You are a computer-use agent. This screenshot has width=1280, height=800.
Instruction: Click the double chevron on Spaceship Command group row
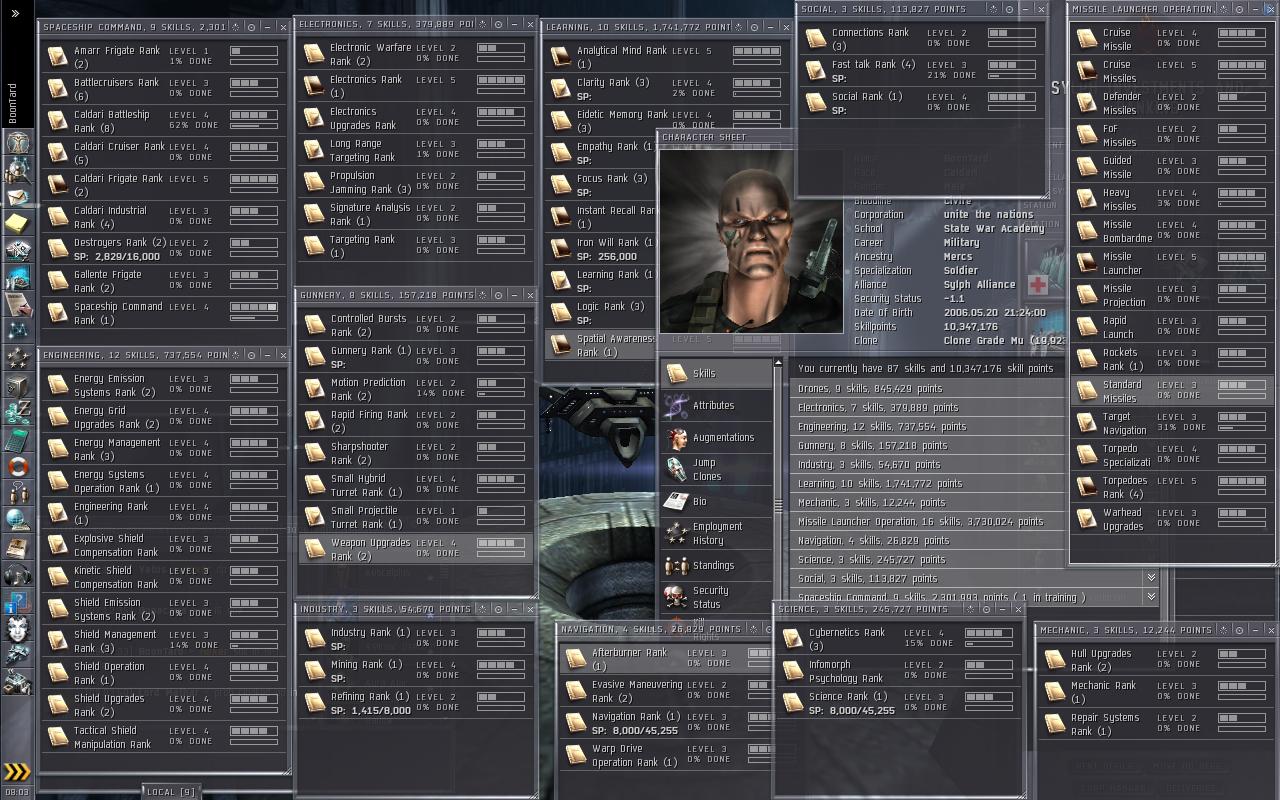point(1151,597)
